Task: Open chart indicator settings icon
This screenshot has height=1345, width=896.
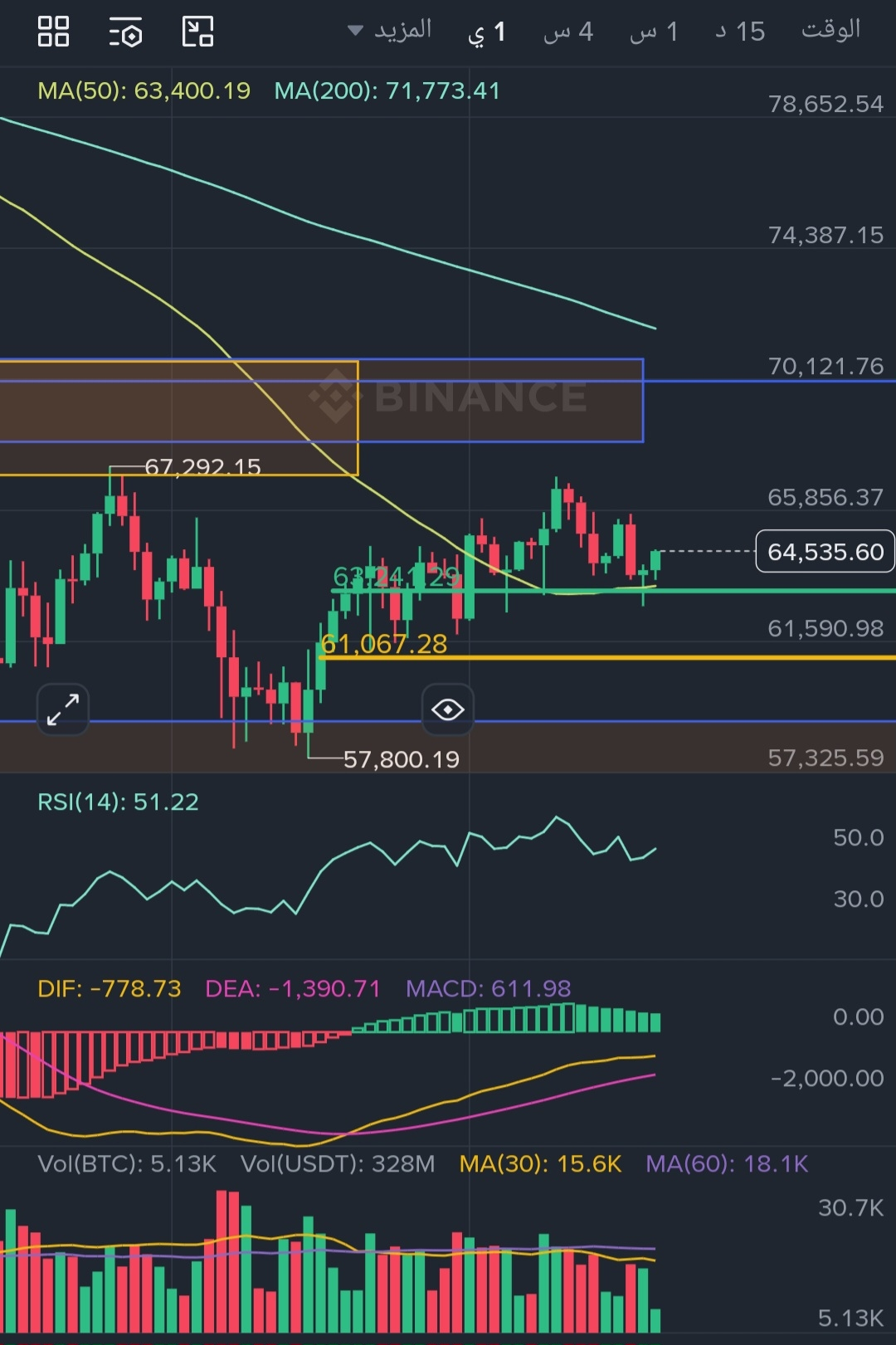Action: click(126, 32)
